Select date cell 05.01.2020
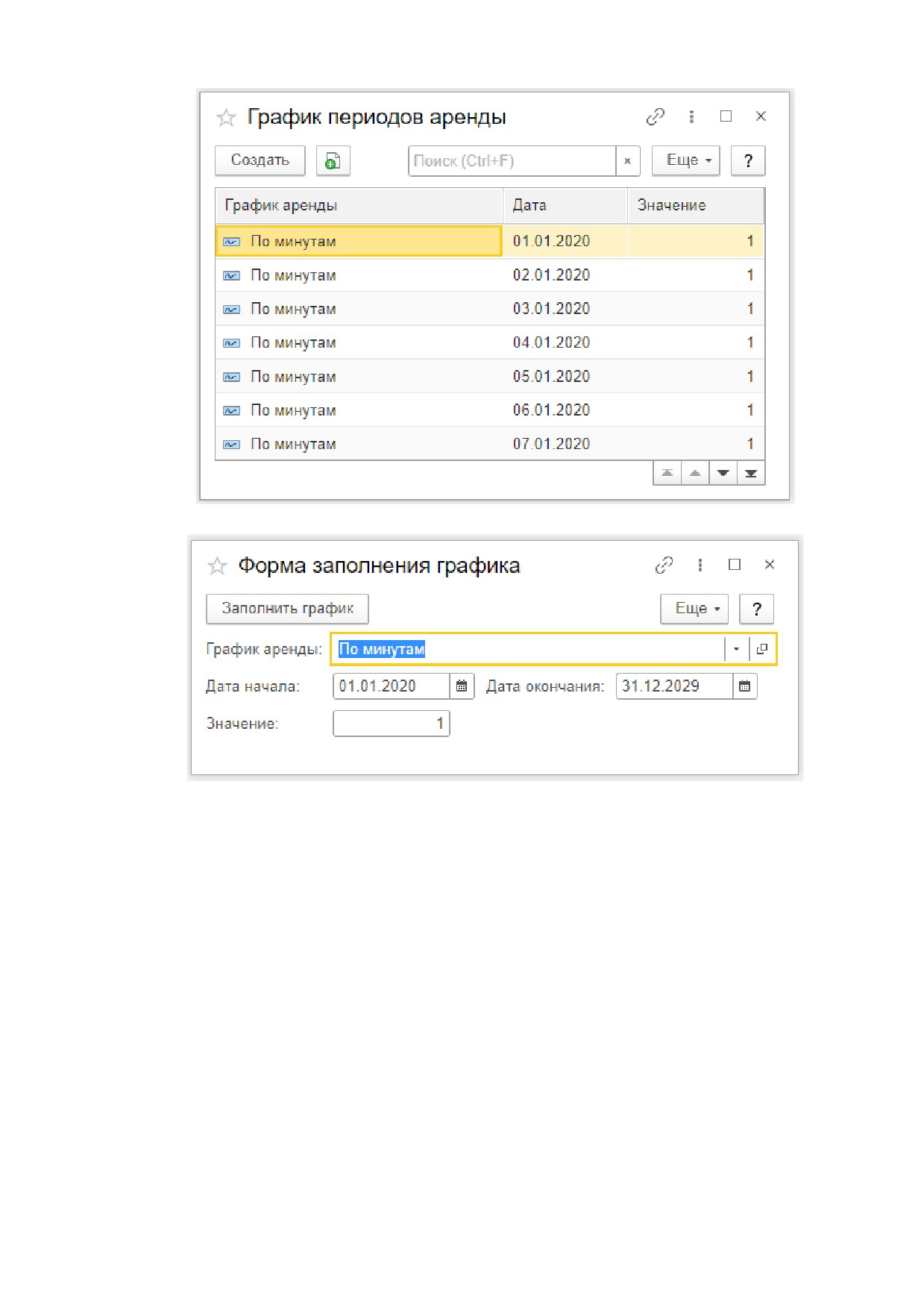 [x=565, y=376]
